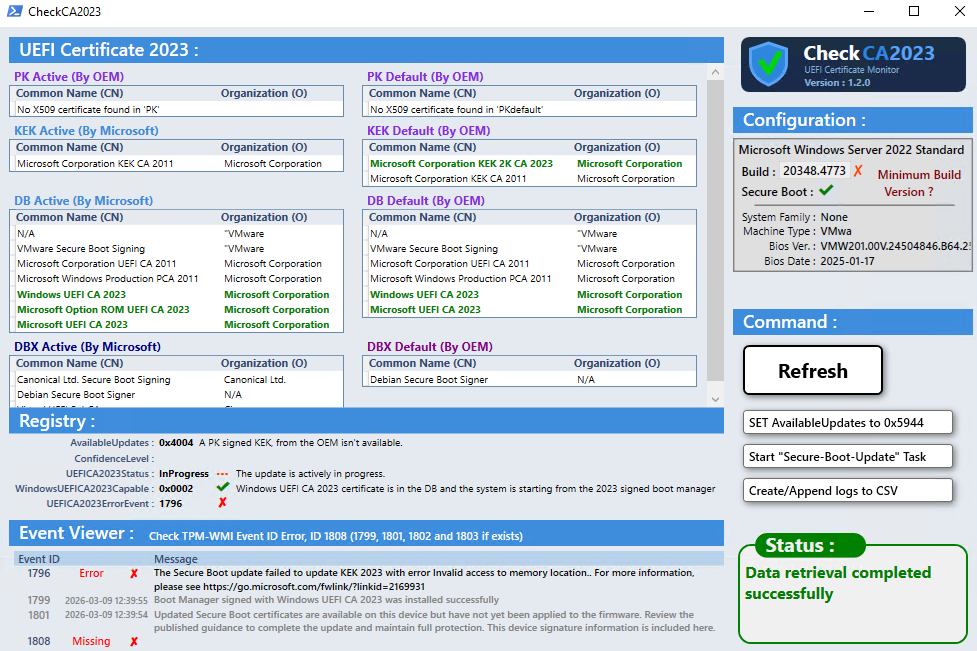Viewport: 977px width, 651px height.
Task: Click the scrollbar down arrow in certificate panel
Action: tap(715, 399)
